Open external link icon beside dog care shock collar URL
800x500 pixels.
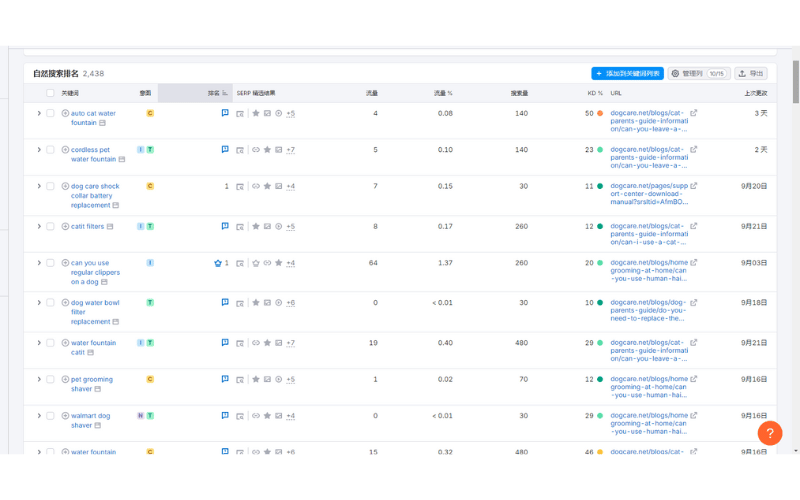[x=693, y=186]
